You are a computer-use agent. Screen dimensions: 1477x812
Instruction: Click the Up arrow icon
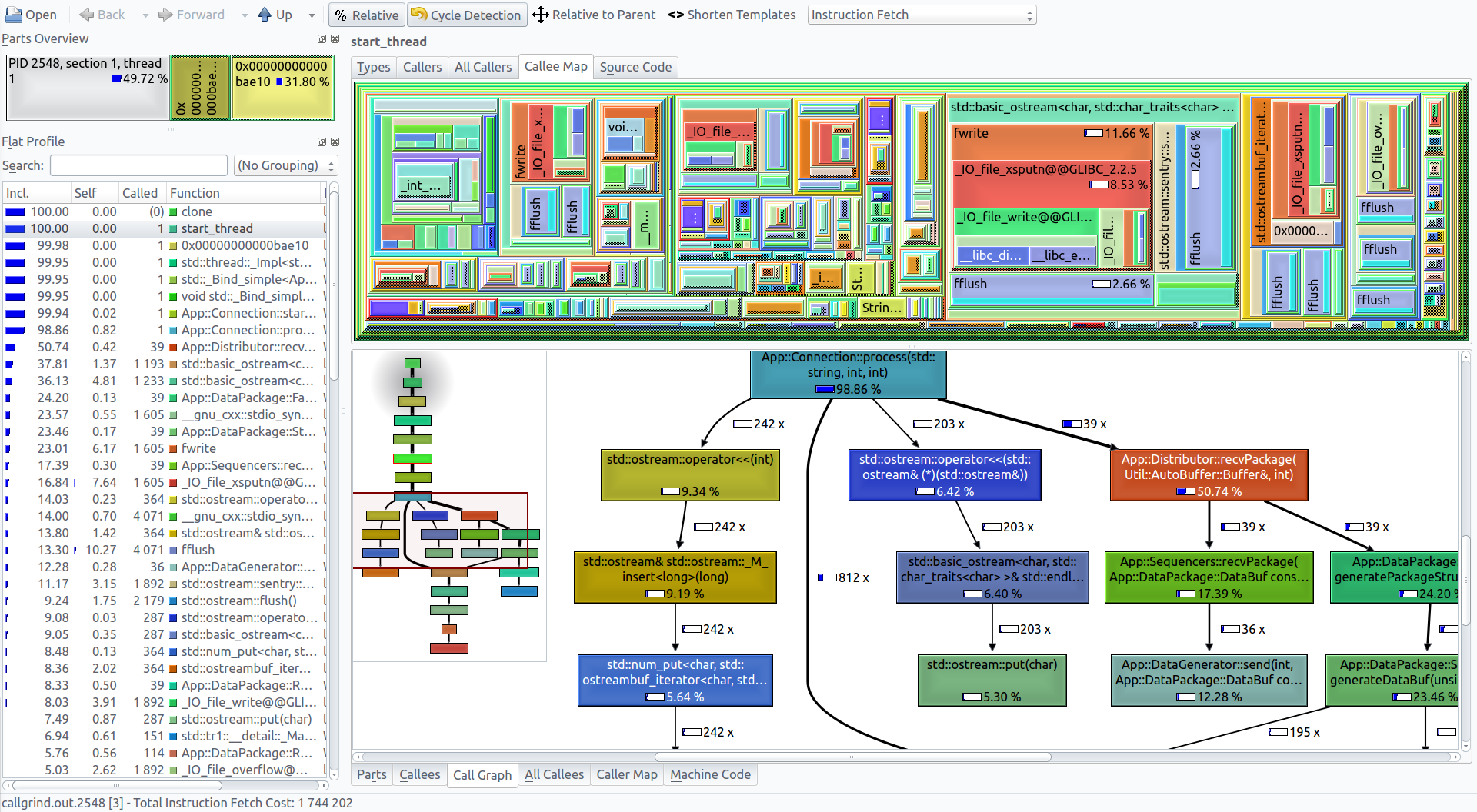click(x=265, y=15)
